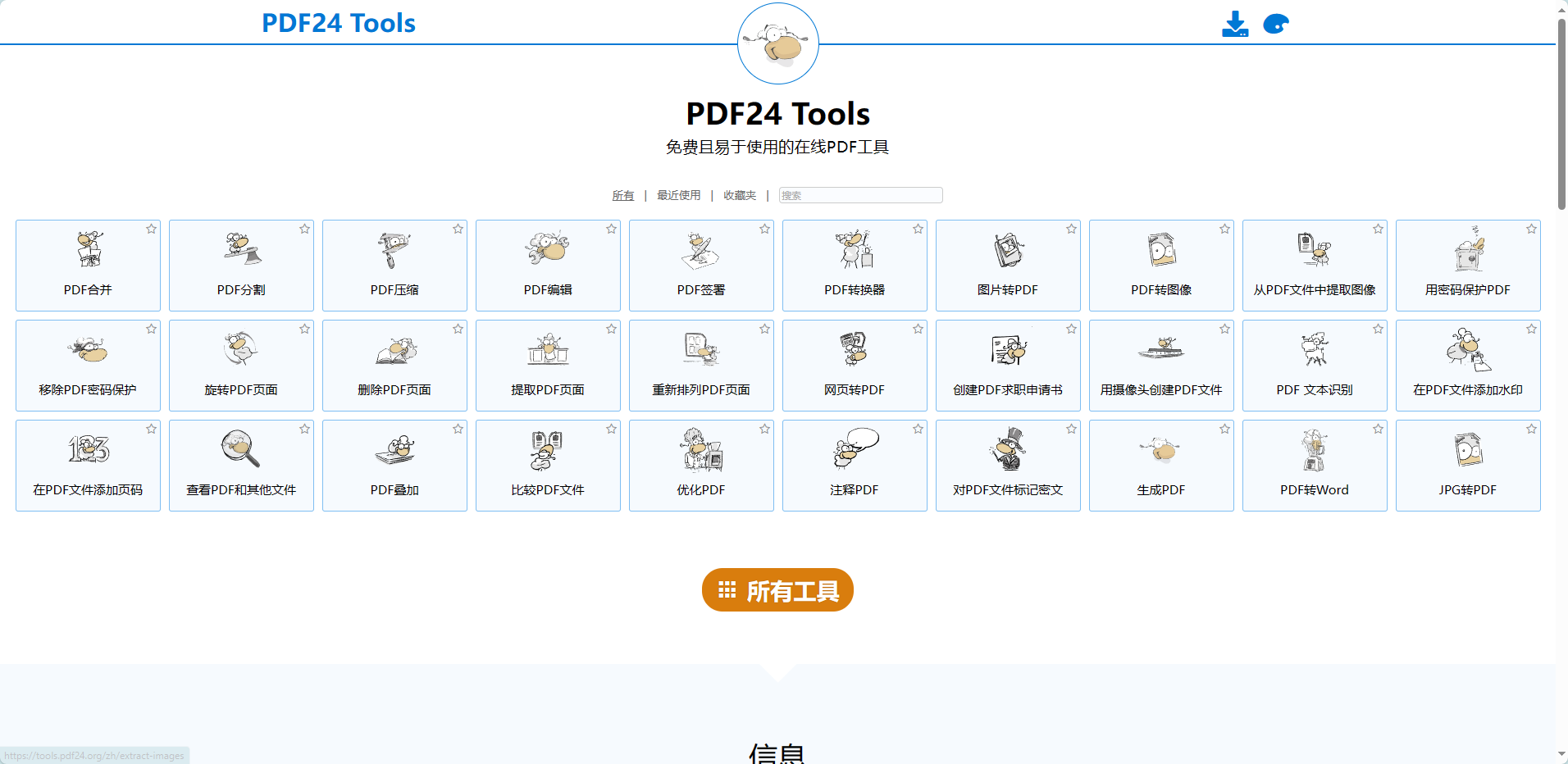This screenshot has width=1568, height=764.
Task: Click the orange 所有工具 button
Action: pyautogui.click(x=777, y=590)
